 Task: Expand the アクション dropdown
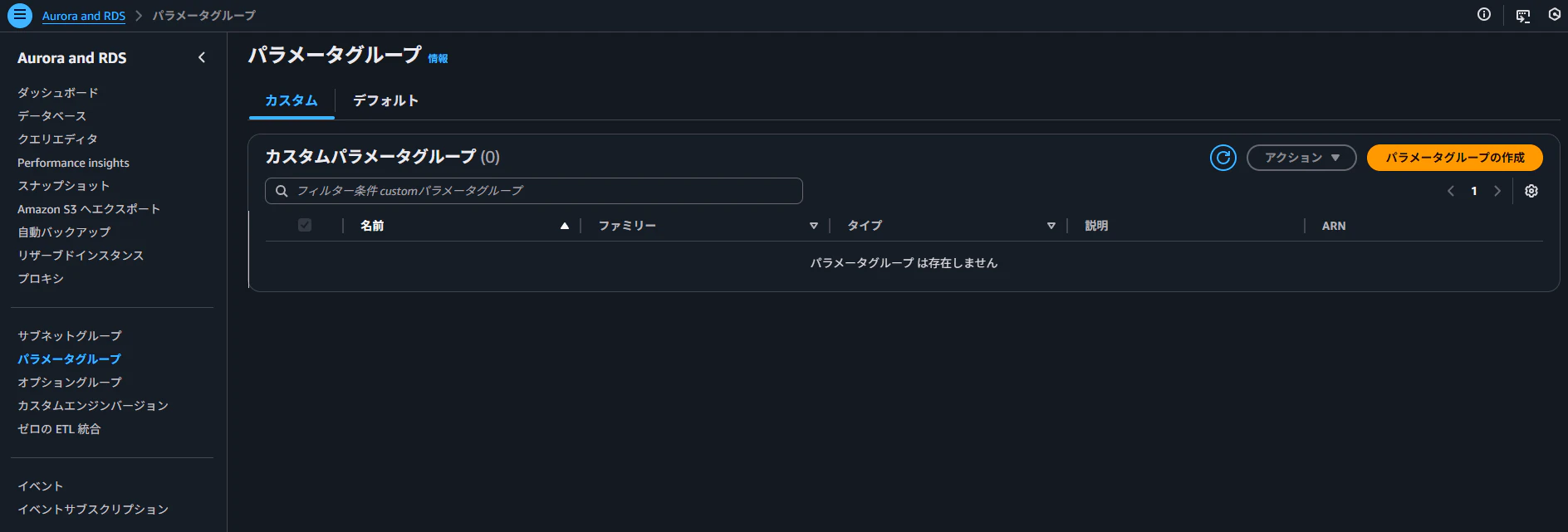[x=1301, y=158]
